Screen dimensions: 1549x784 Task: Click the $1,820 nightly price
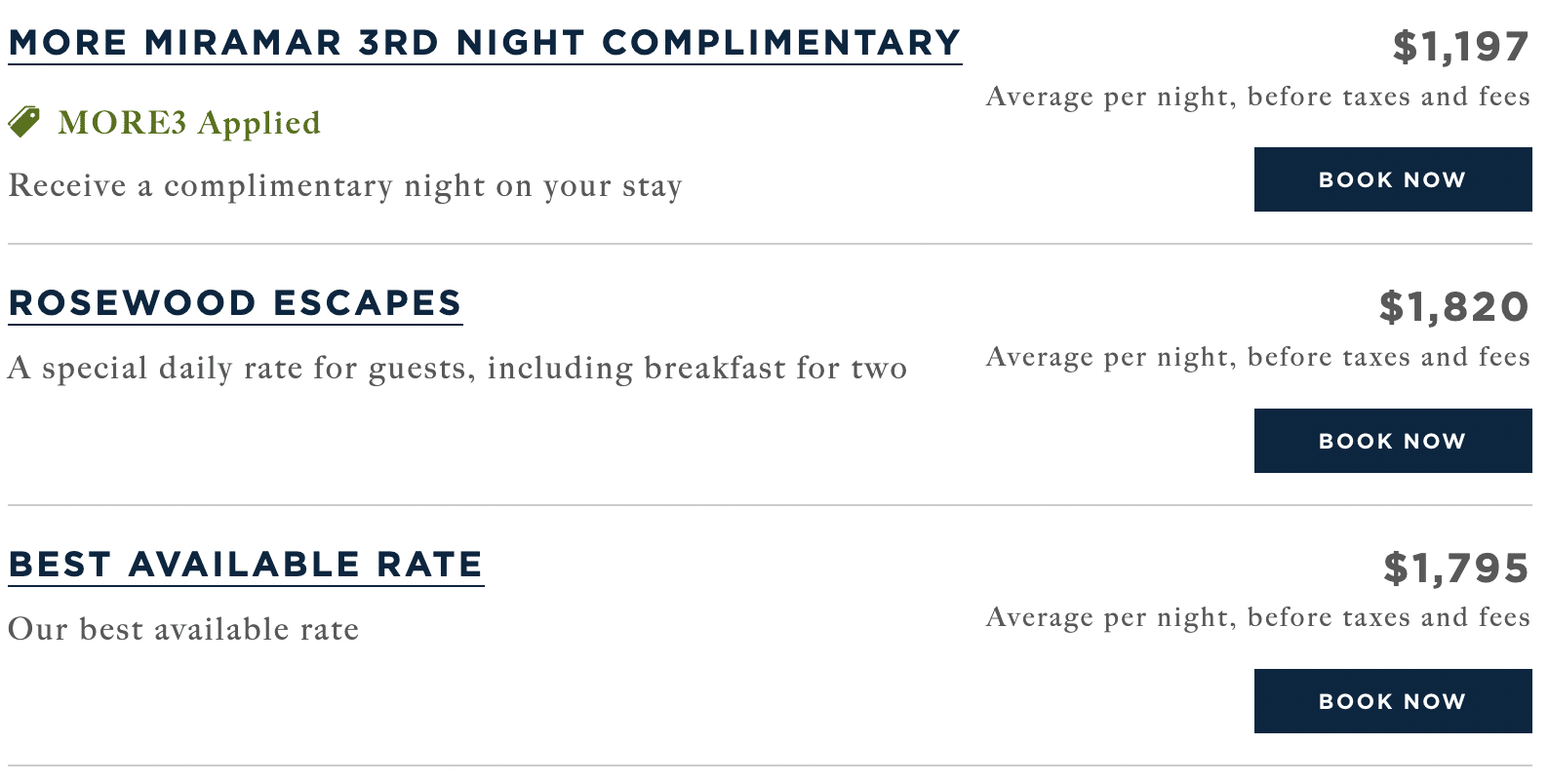click(x=1453, y=307)
